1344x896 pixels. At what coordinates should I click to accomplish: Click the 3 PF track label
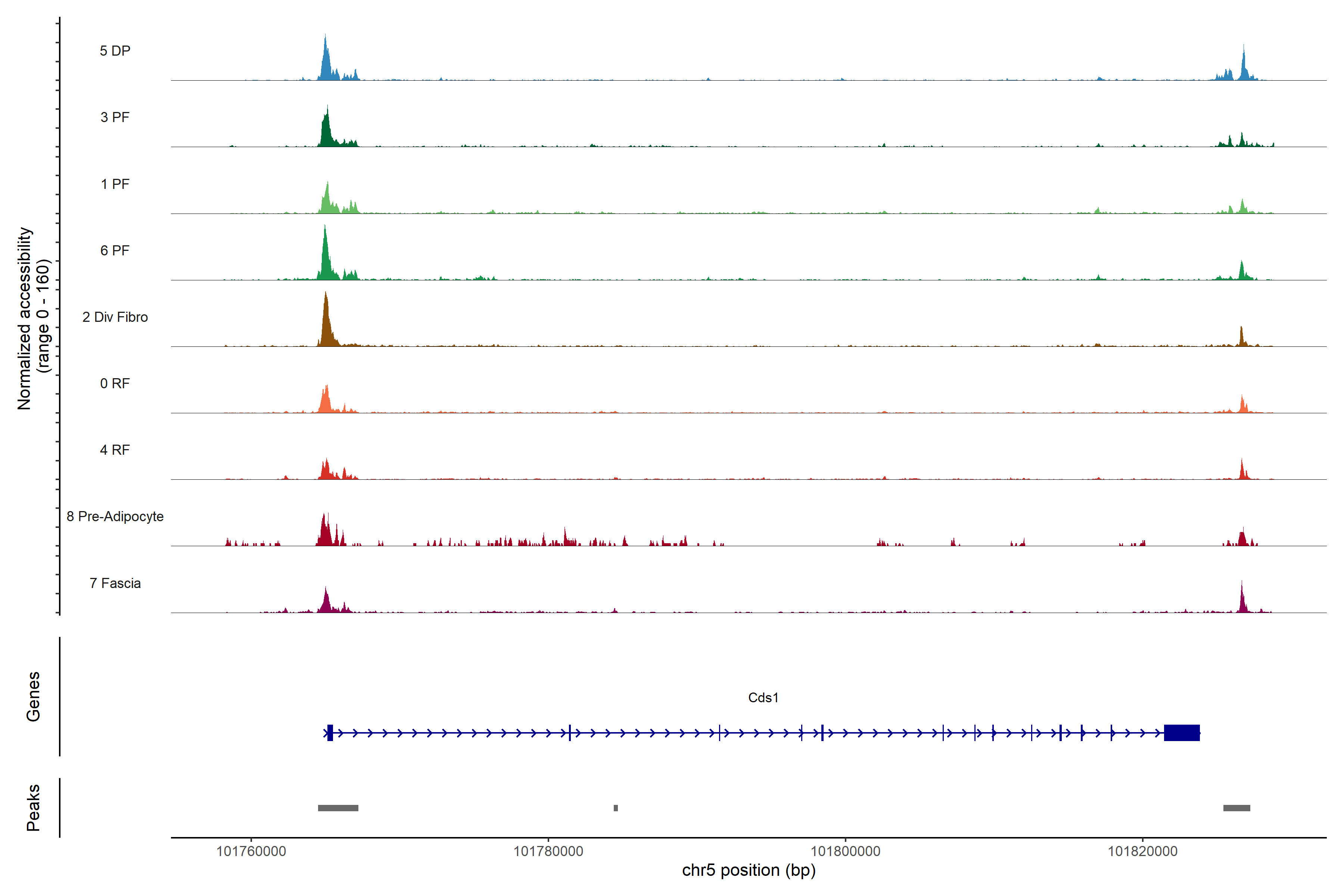click(x=115, y=117)
